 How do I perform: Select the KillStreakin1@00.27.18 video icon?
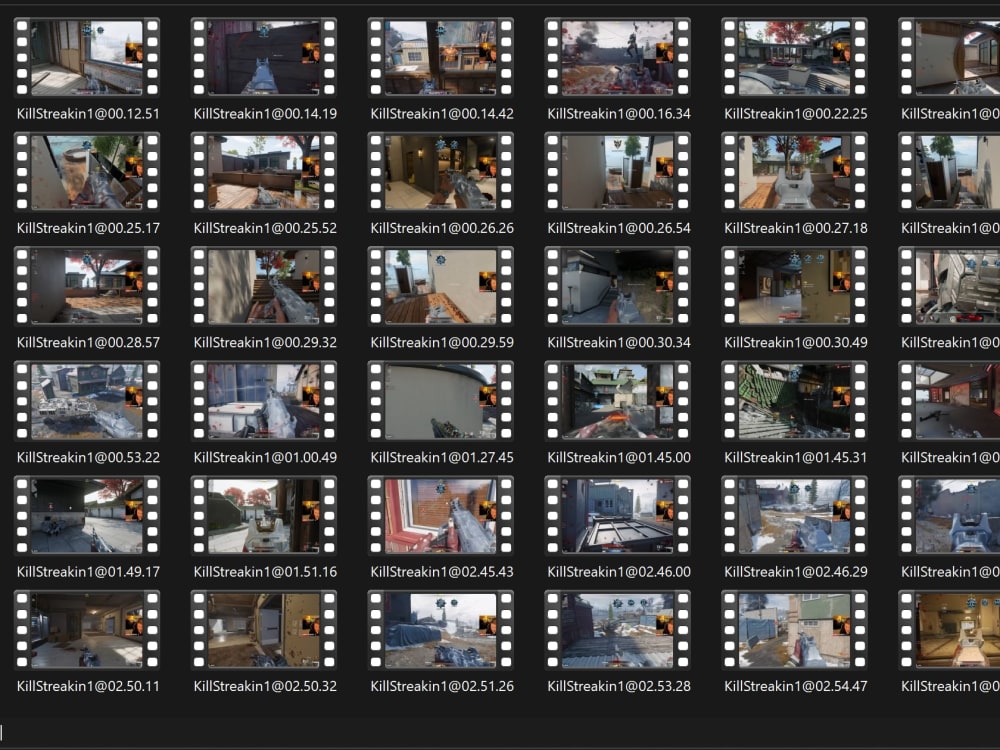795,172
